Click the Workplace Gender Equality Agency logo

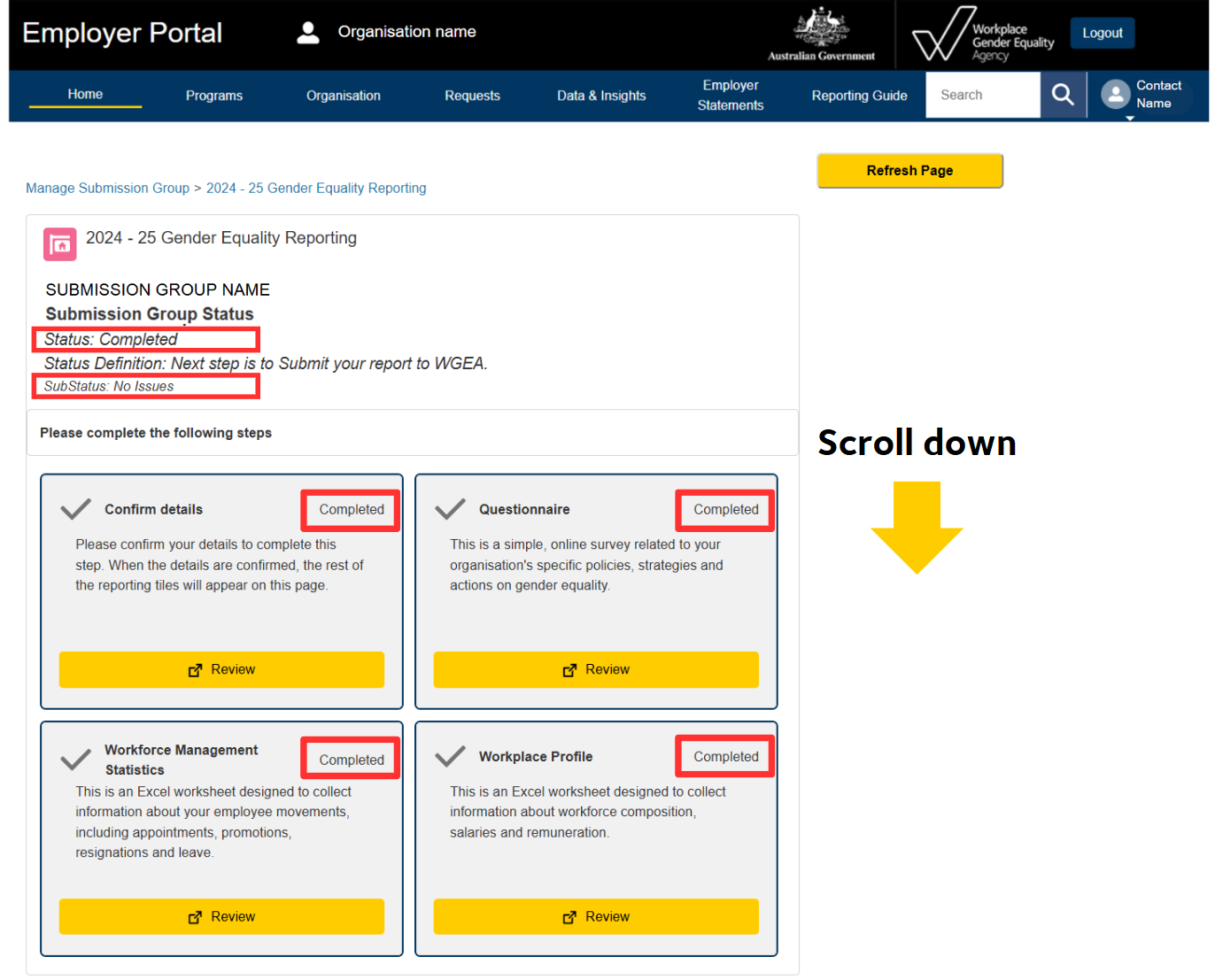click(983, 35)
